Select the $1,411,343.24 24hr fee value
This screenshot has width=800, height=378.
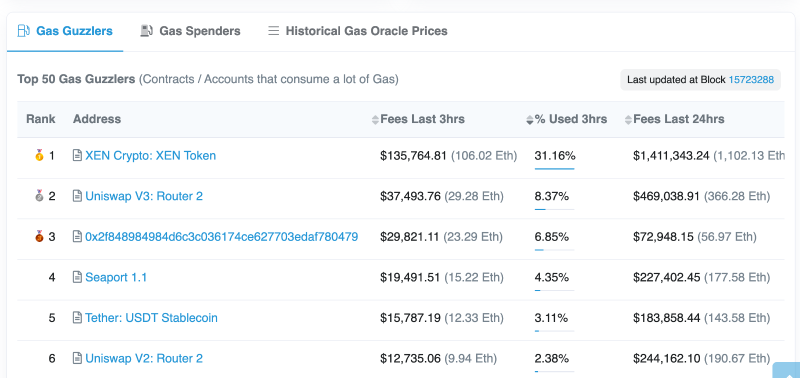[671, 156]
